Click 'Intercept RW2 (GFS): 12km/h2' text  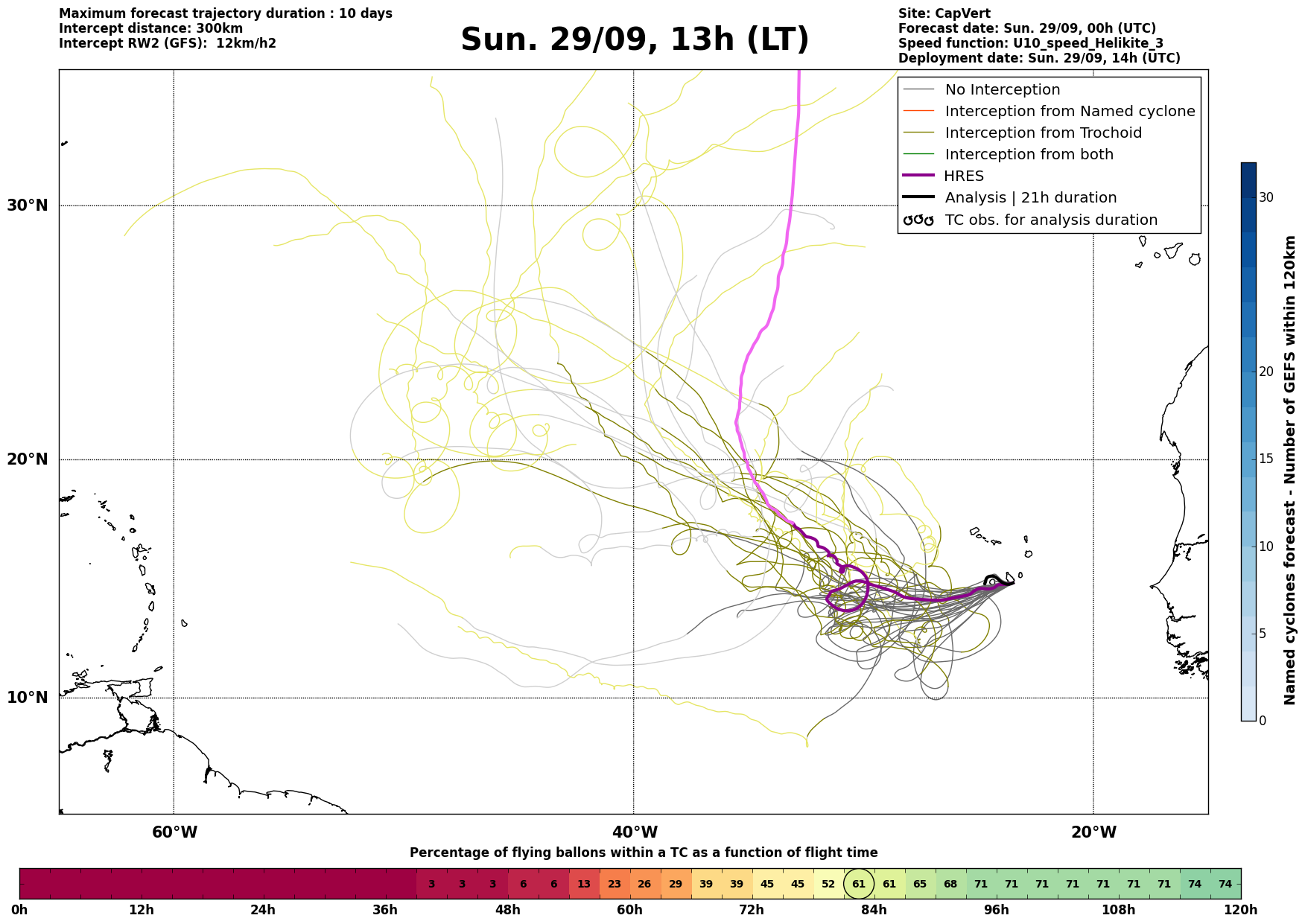(168, 43)
